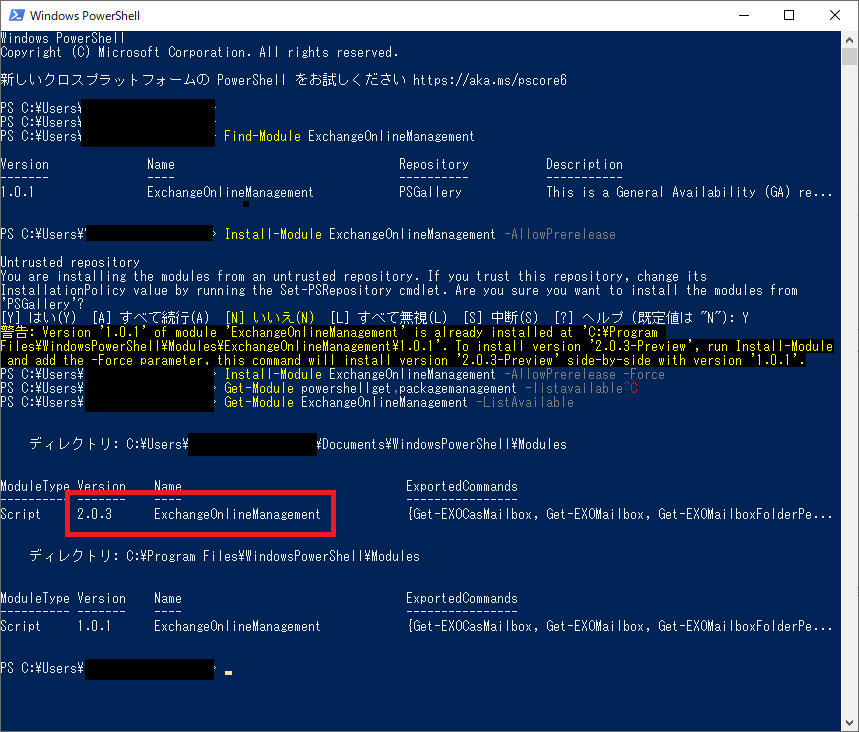This screenshot has height=732, width=859.
Task: Click the -ListAvailable parameter text
Action: click(x=524, y=402)
